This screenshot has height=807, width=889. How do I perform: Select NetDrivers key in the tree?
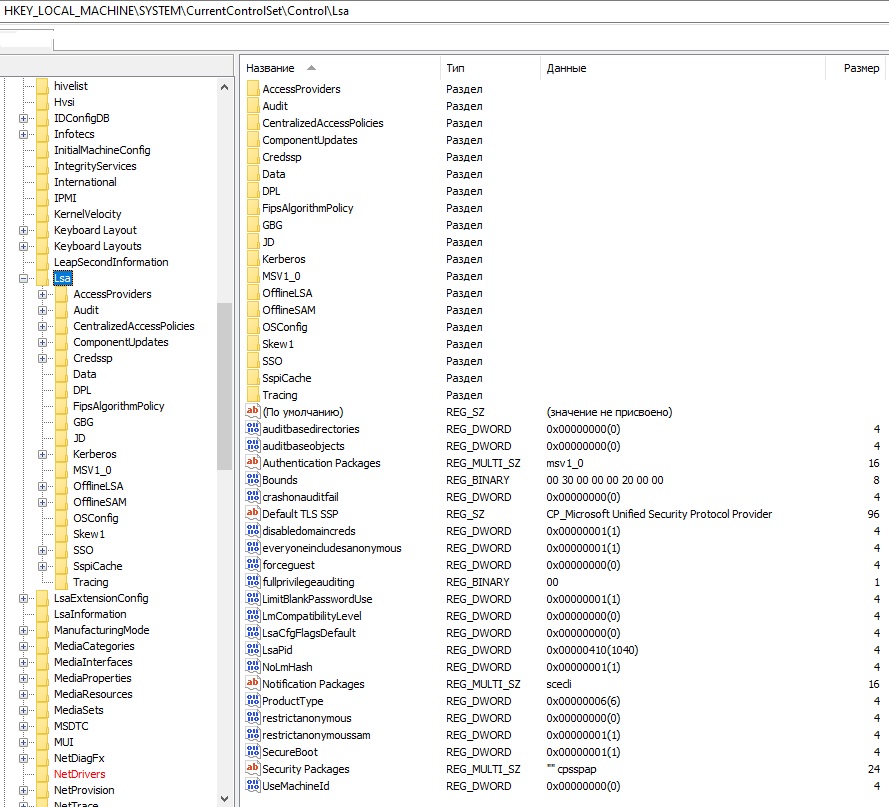[x=79, y=774]
